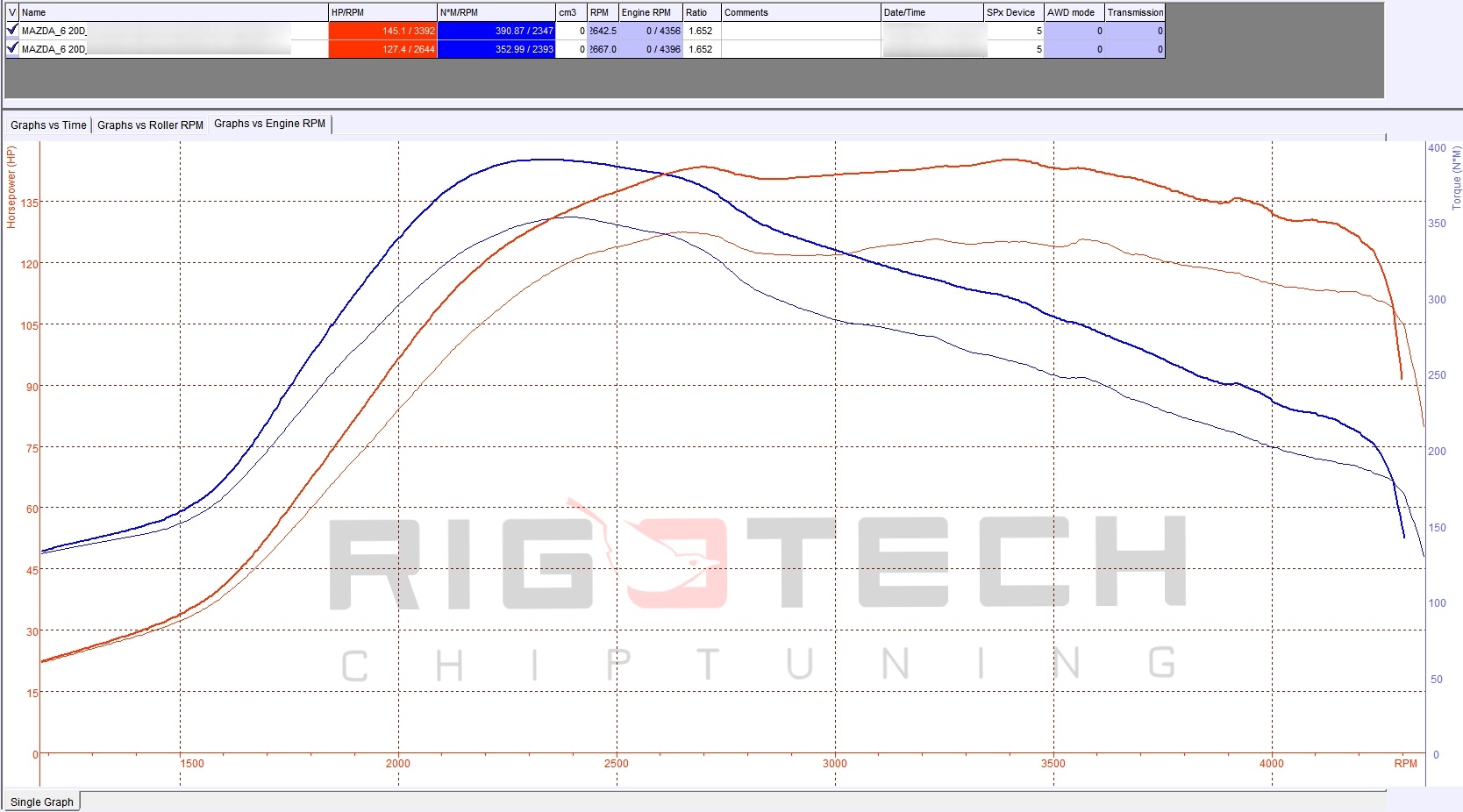Click the Transmission column header
Screen dimensions: 1463x812
click(x=1135, y=12)
